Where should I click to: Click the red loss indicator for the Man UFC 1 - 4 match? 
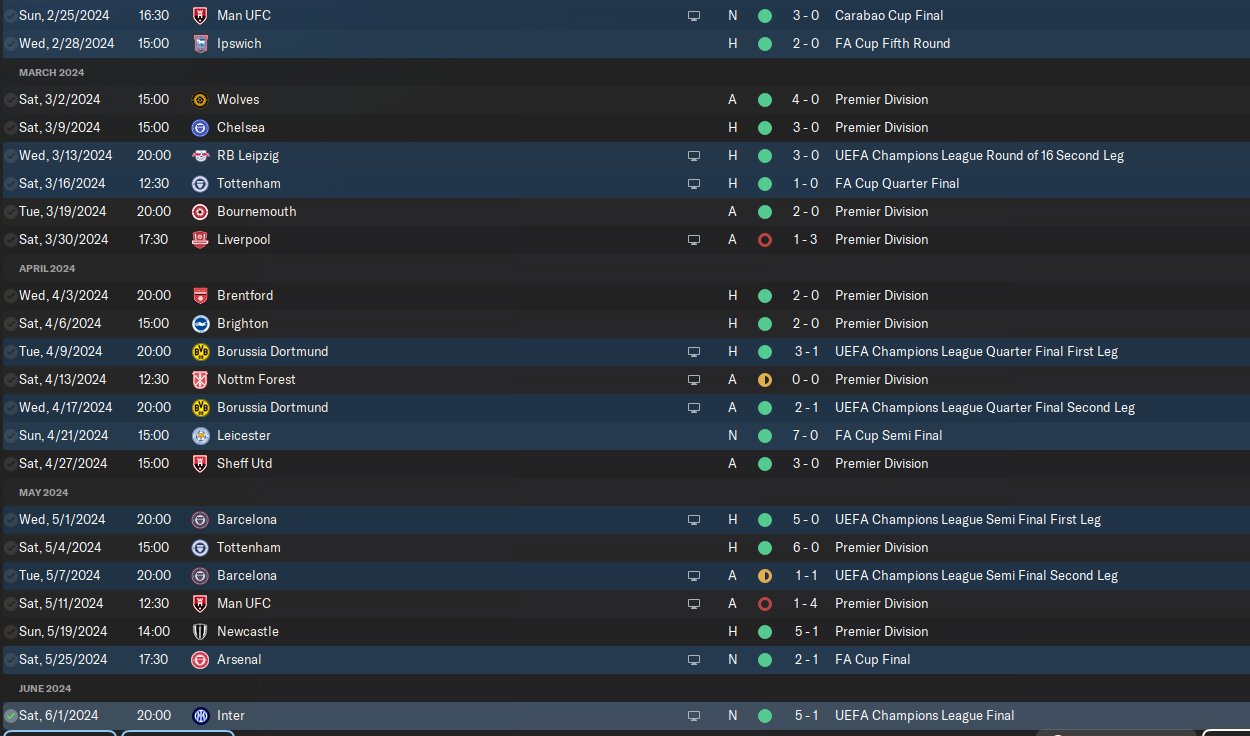pos(765,604)
